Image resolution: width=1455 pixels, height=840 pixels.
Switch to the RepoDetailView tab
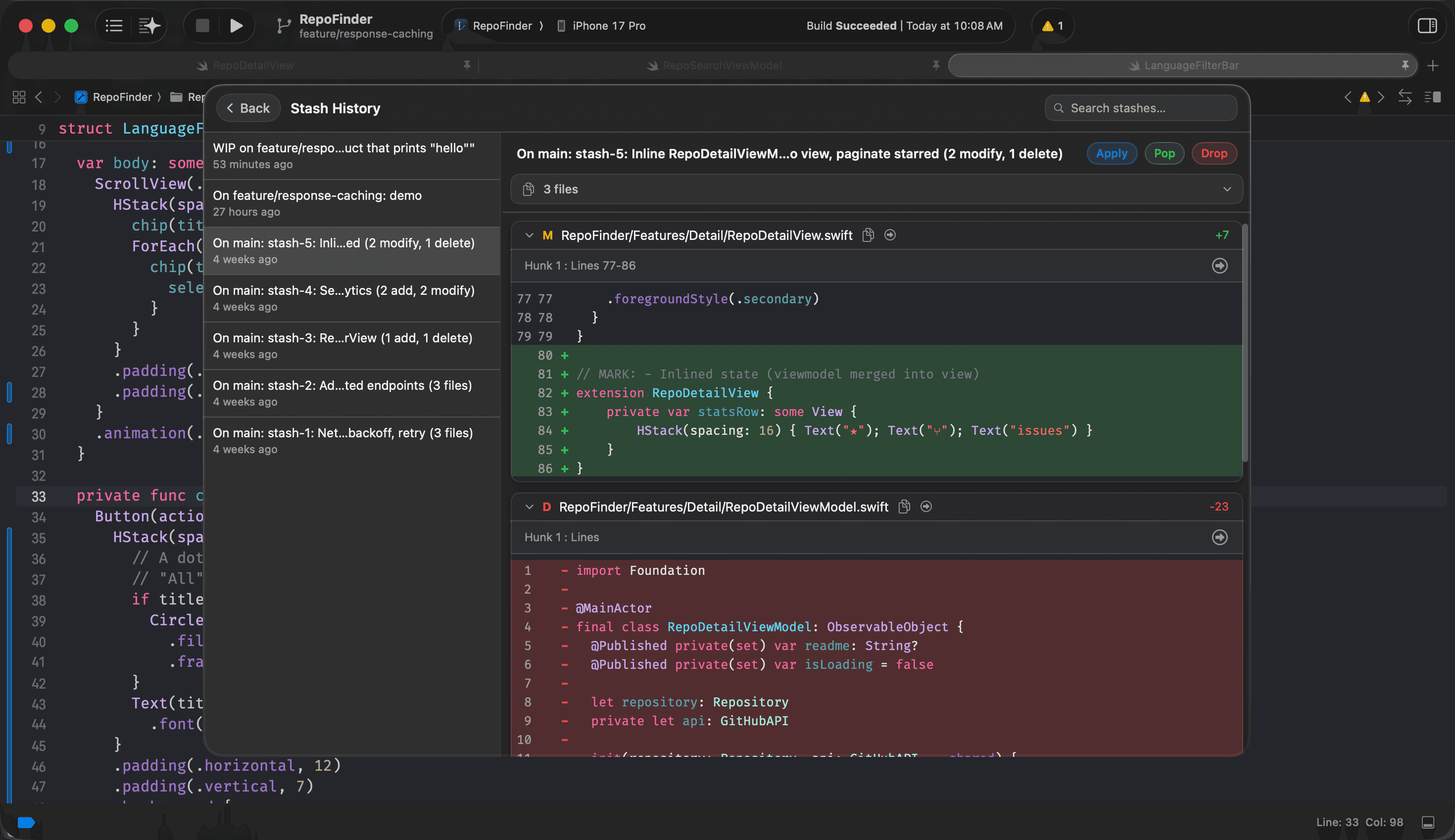[x=245, y=66]
